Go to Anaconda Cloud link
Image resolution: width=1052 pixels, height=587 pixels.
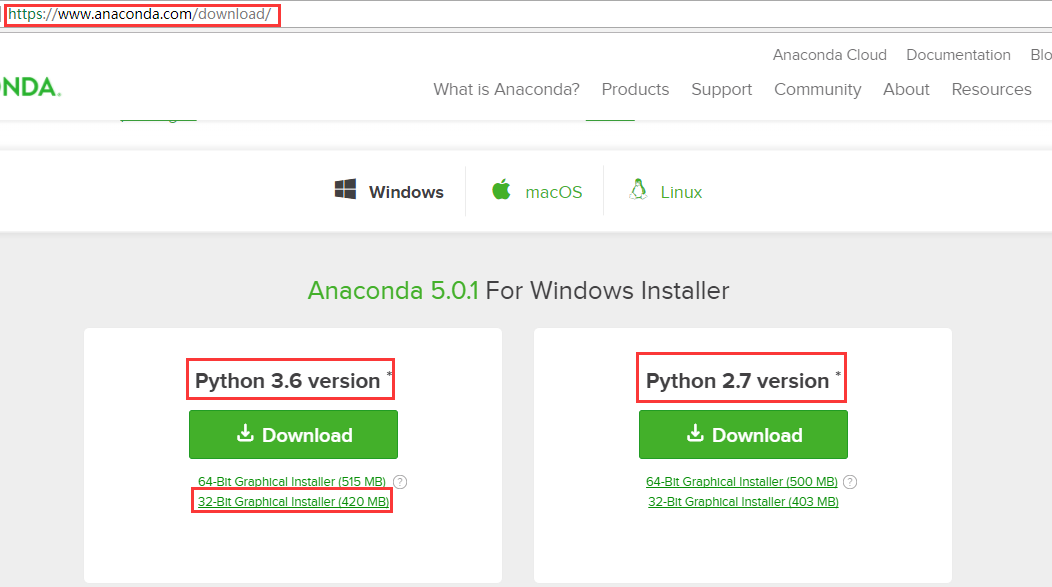tap(828, 55)
